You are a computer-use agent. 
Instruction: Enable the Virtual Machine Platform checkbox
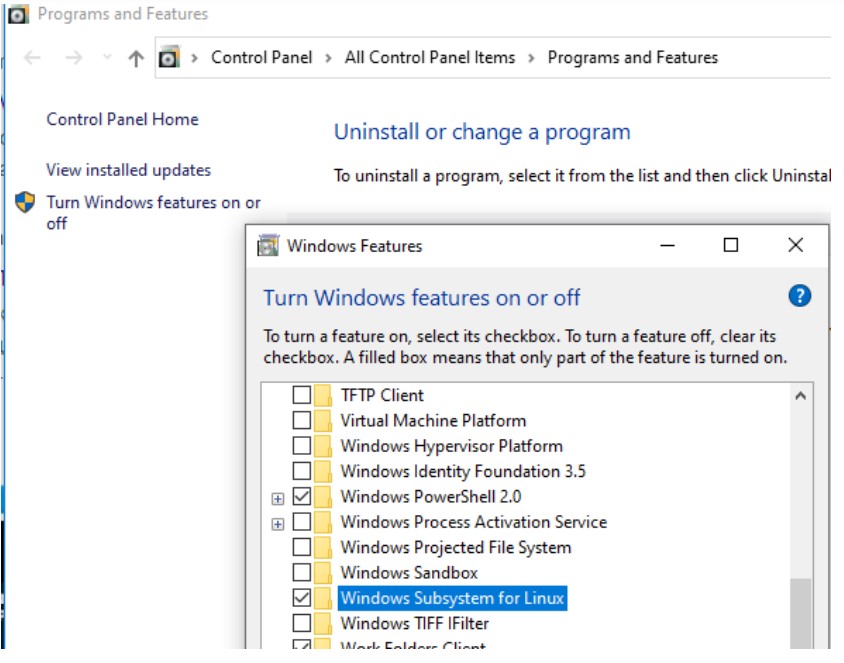pyautogui.click(x=301, y=421)
